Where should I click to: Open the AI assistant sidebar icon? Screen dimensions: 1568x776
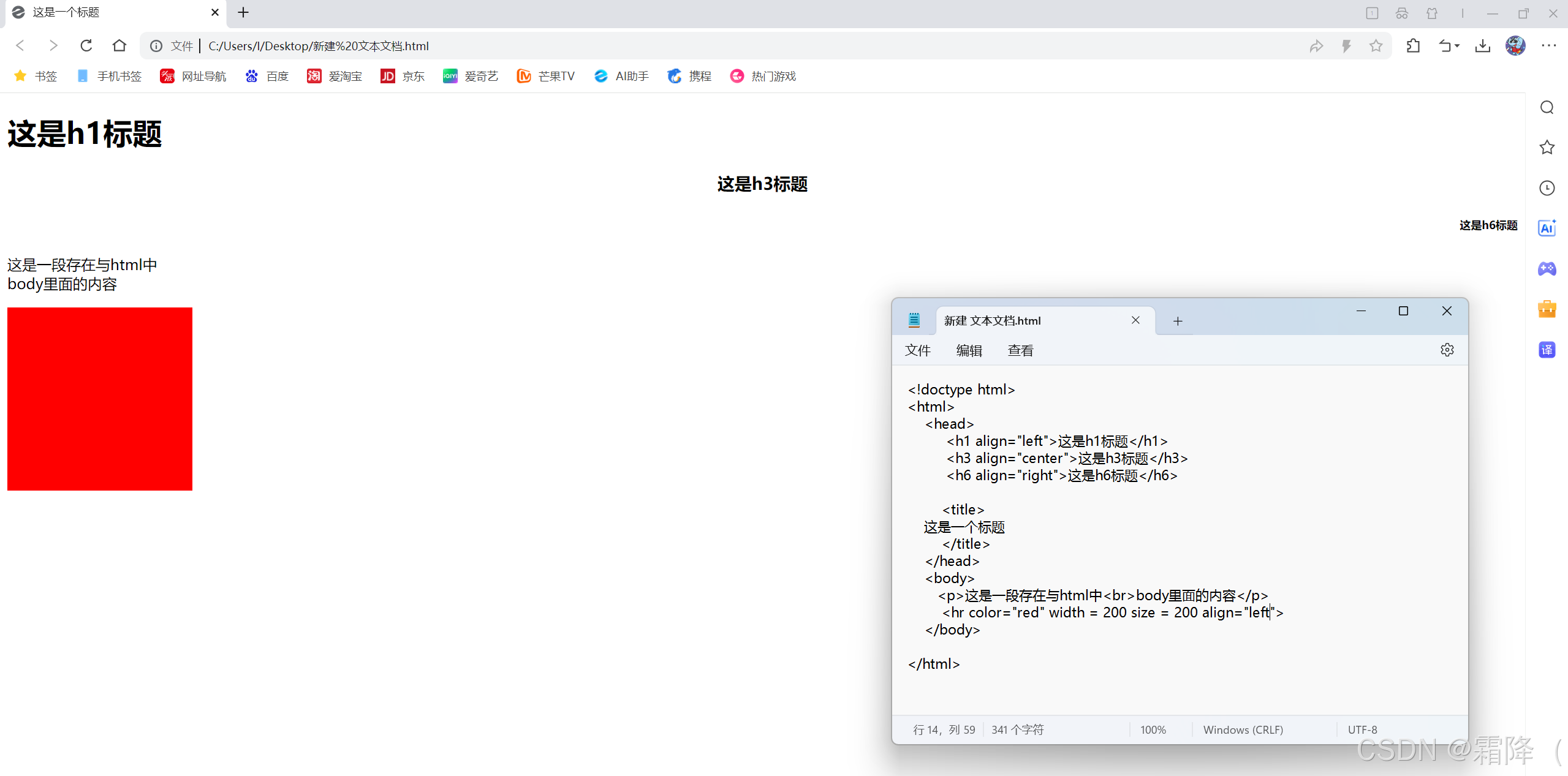pos(1547,228)
